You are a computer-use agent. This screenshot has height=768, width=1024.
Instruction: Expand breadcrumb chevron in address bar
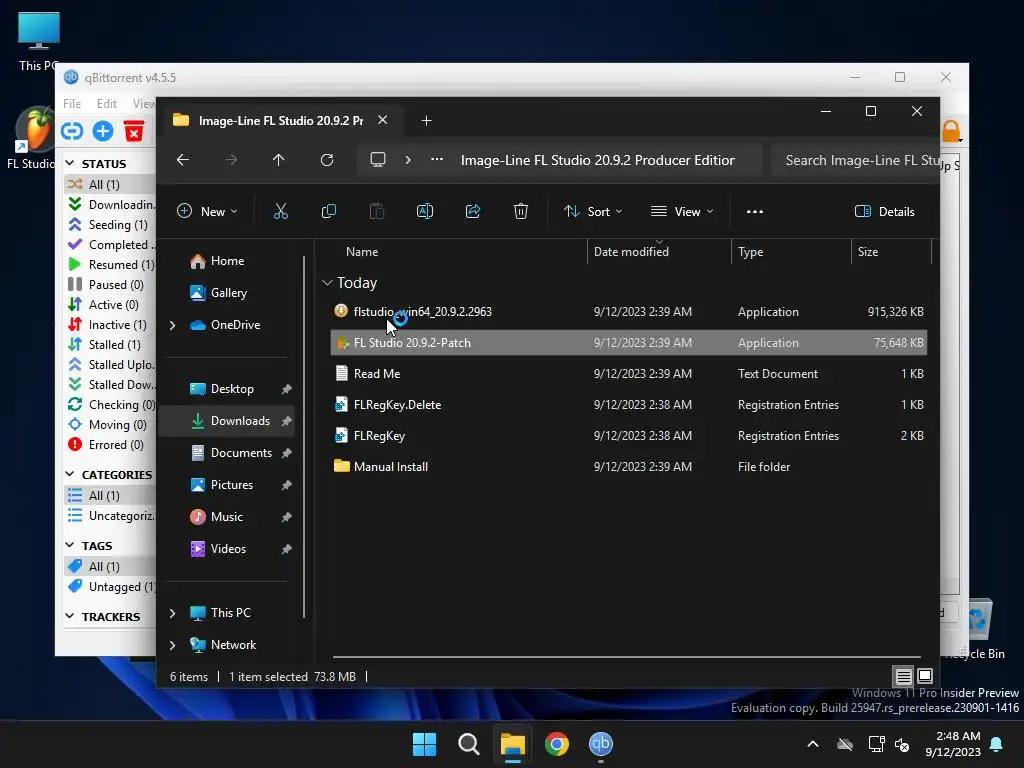tap(408, 160)
